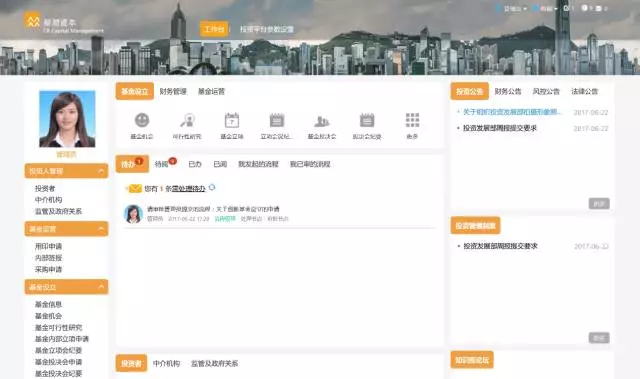Click the 更多 button in 投资公告 panel
Image resolution: width=640 pixels, height=379 pixels.
point(599,204)
